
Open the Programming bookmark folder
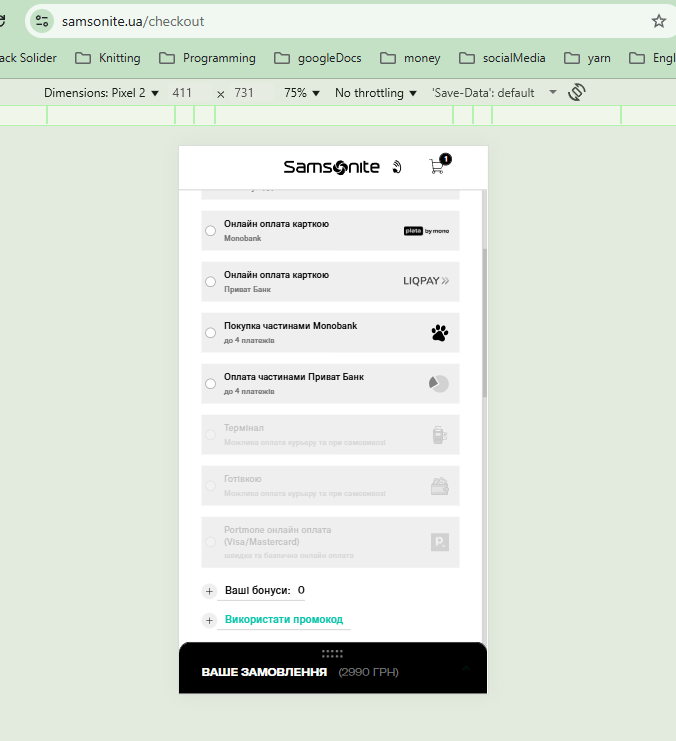pos(207,58)
